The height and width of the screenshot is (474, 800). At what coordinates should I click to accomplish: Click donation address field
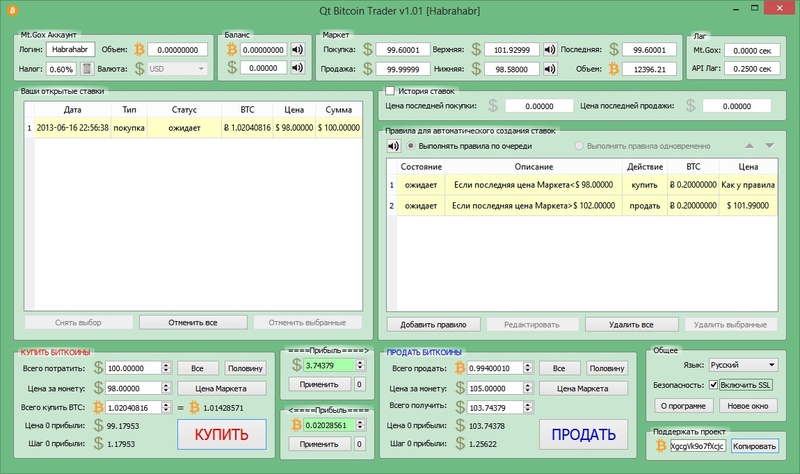697,446
